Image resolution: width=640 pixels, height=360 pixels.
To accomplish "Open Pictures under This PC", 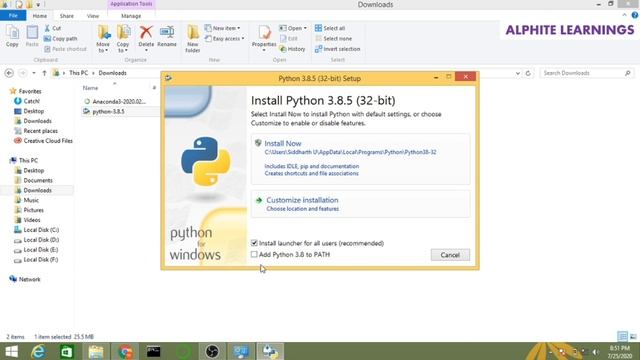I will 33,210.
